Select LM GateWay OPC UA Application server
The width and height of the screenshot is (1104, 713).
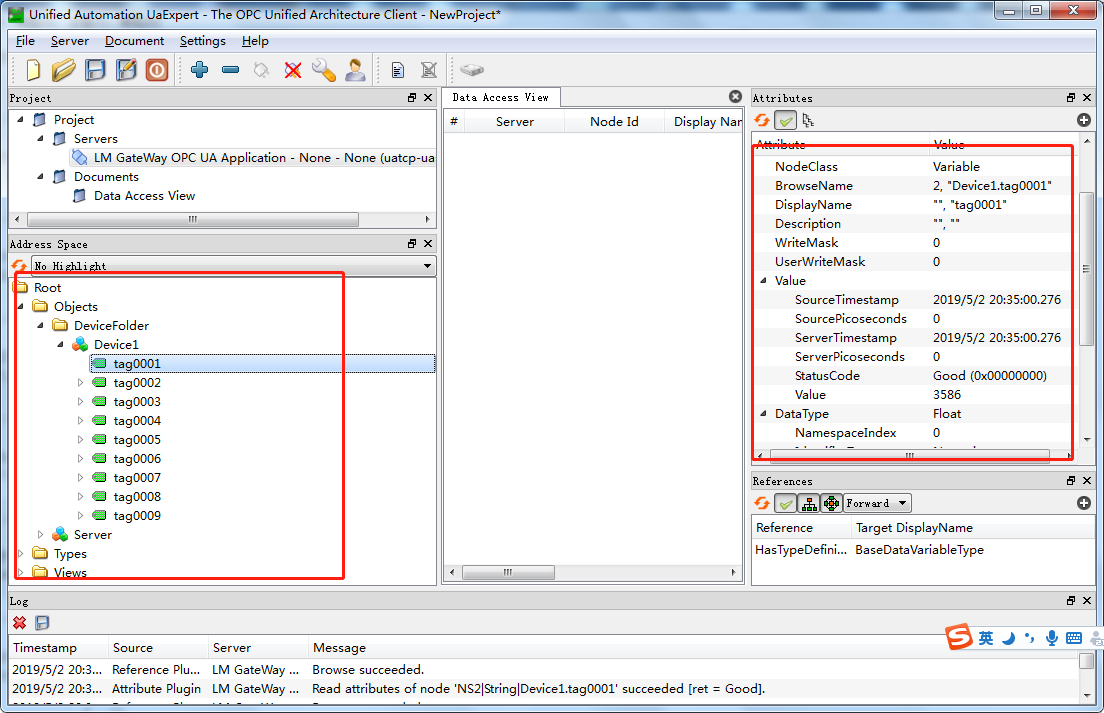tap(264, 158)
